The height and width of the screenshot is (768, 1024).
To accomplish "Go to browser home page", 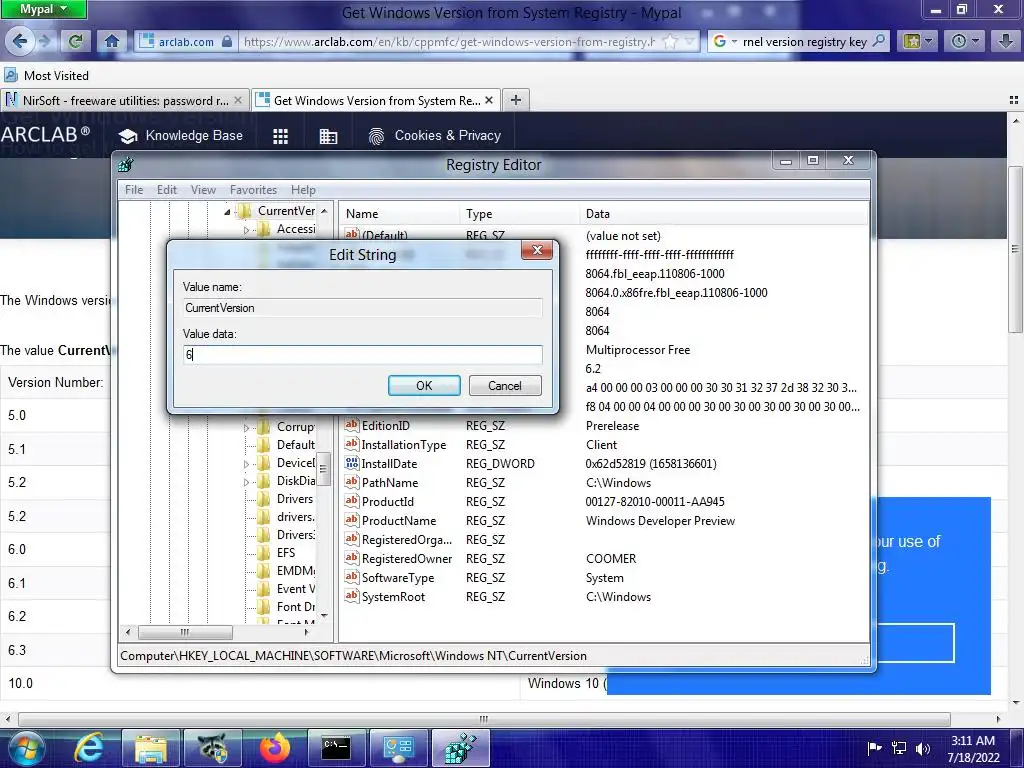I will click(112, 41).
